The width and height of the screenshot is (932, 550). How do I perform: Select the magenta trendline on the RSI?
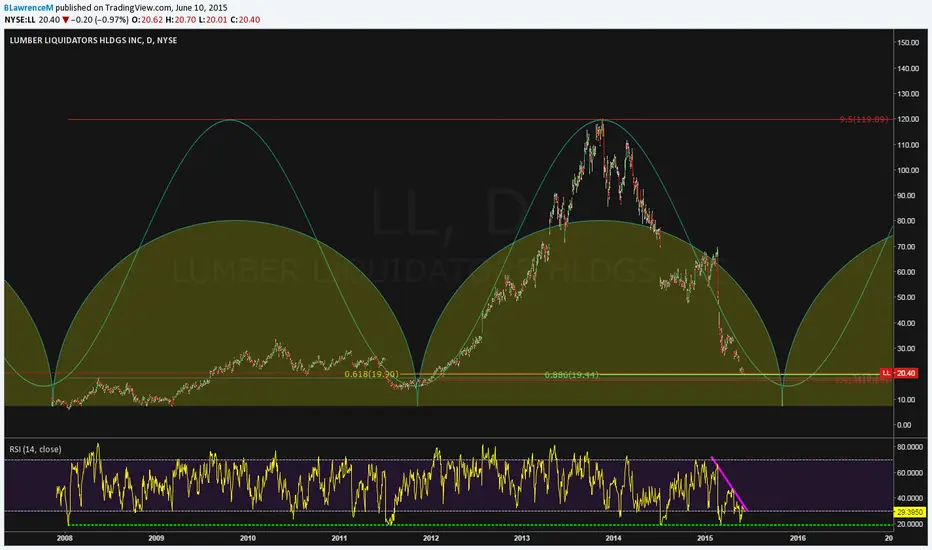point(729,485)
